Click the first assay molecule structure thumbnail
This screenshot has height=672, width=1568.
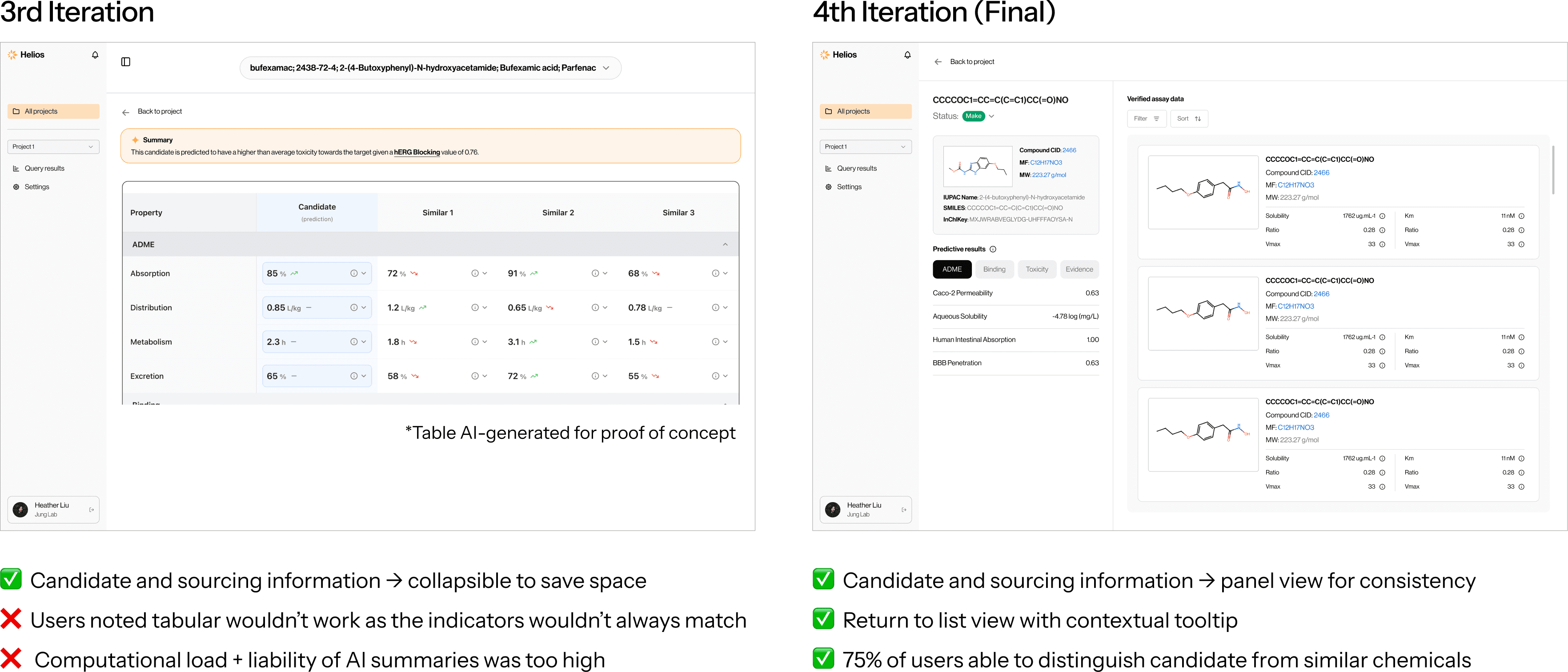tap(1203, 192)
